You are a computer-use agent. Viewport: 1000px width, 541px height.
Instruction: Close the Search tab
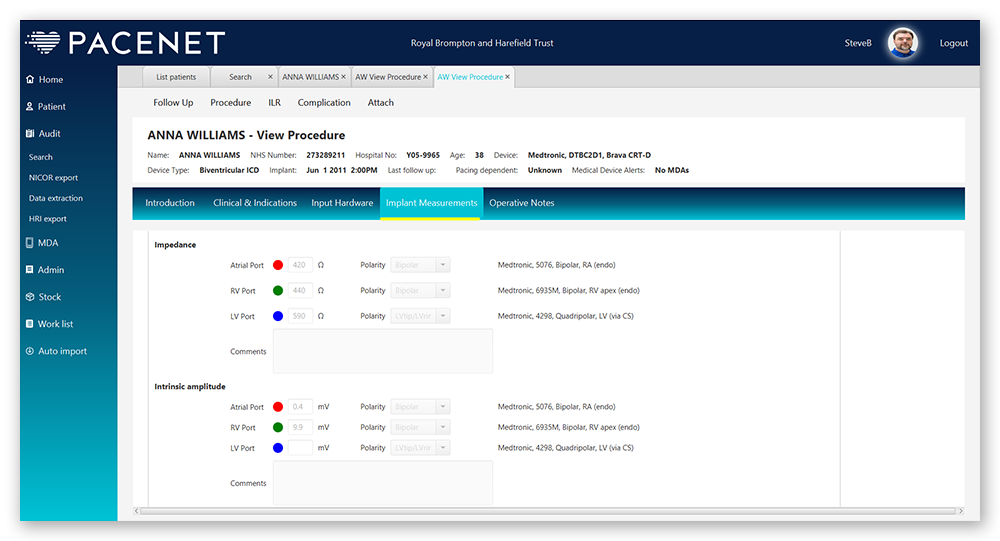[270, 77]
